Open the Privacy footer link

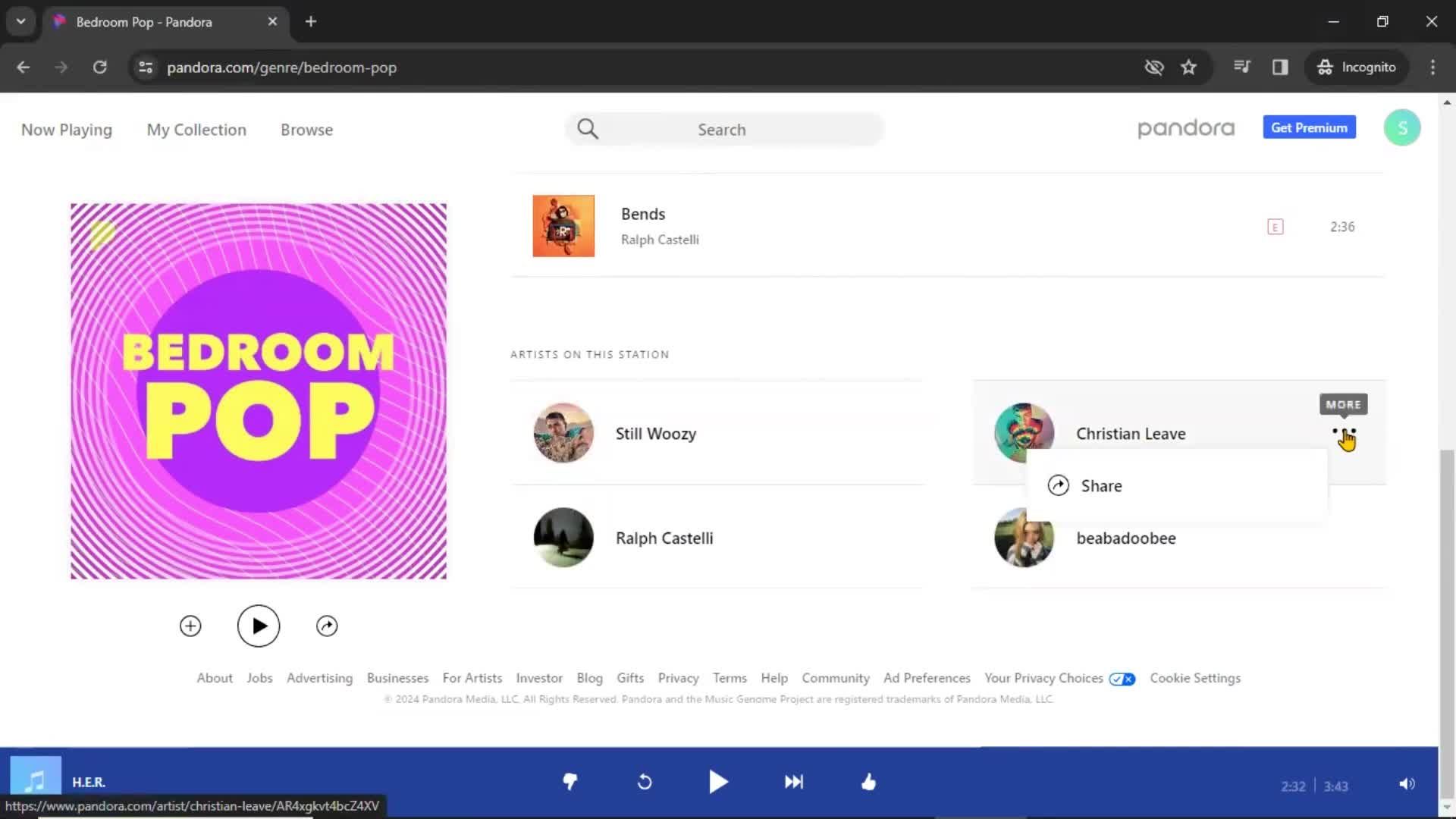pyautogui.click(x=678, y=678)
